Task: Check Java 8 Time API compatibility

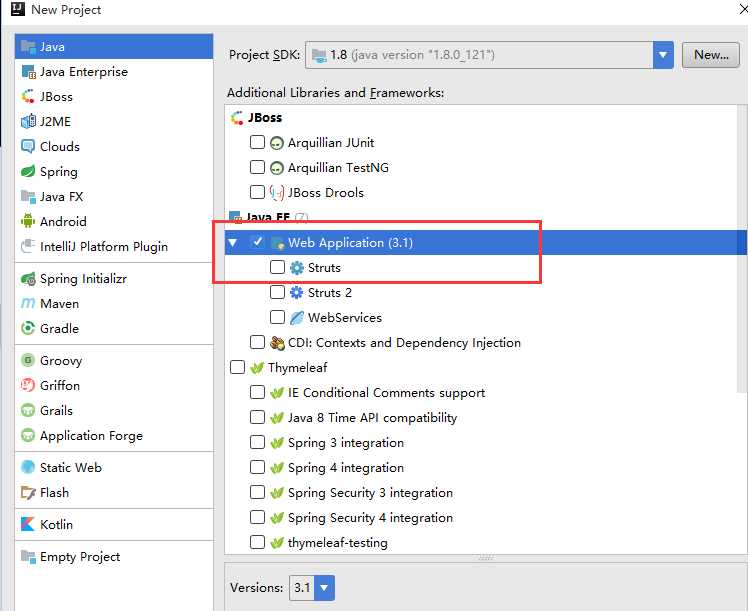Action: (257, 417)
